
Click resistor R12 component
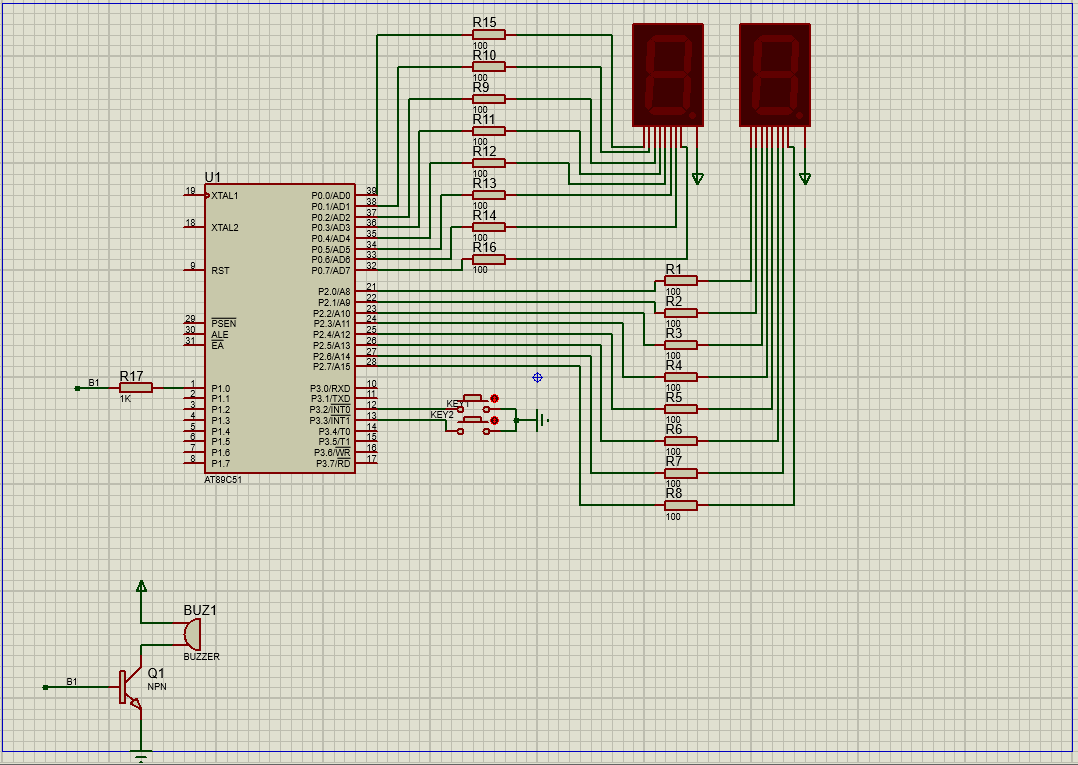[489, 163]
